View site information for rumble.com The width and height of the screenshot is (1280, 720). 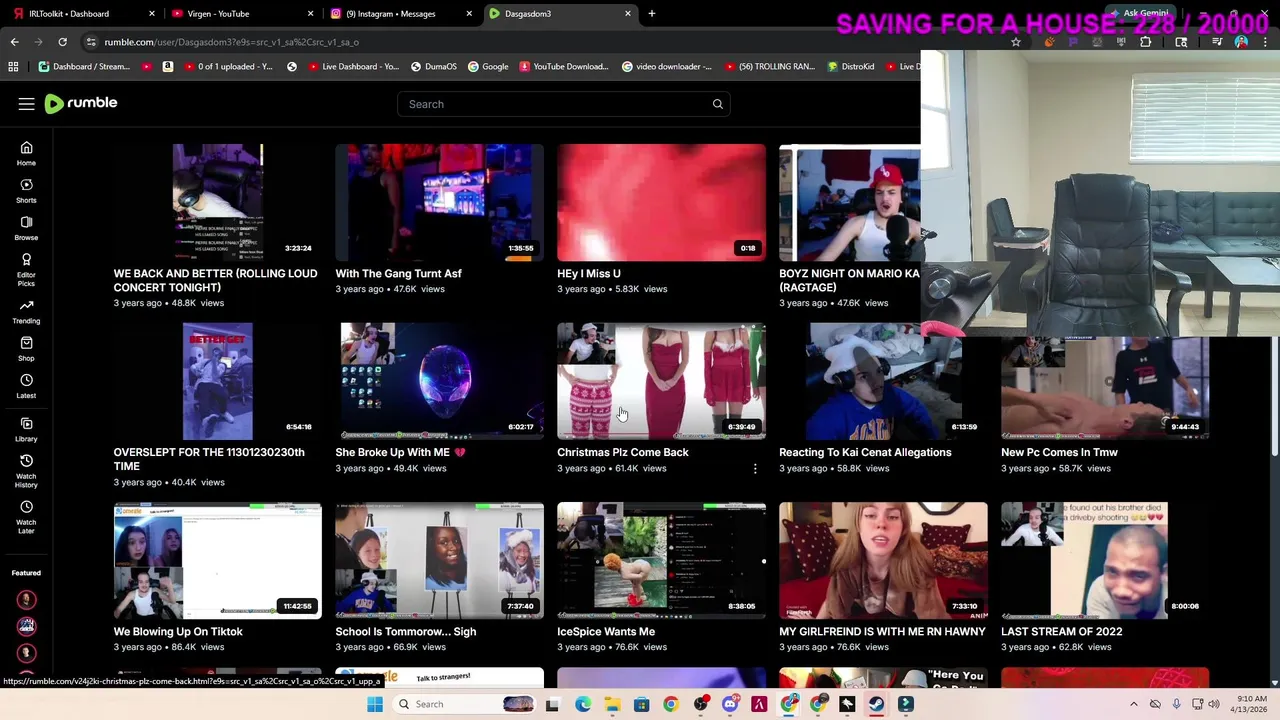(x=91, y=42)
